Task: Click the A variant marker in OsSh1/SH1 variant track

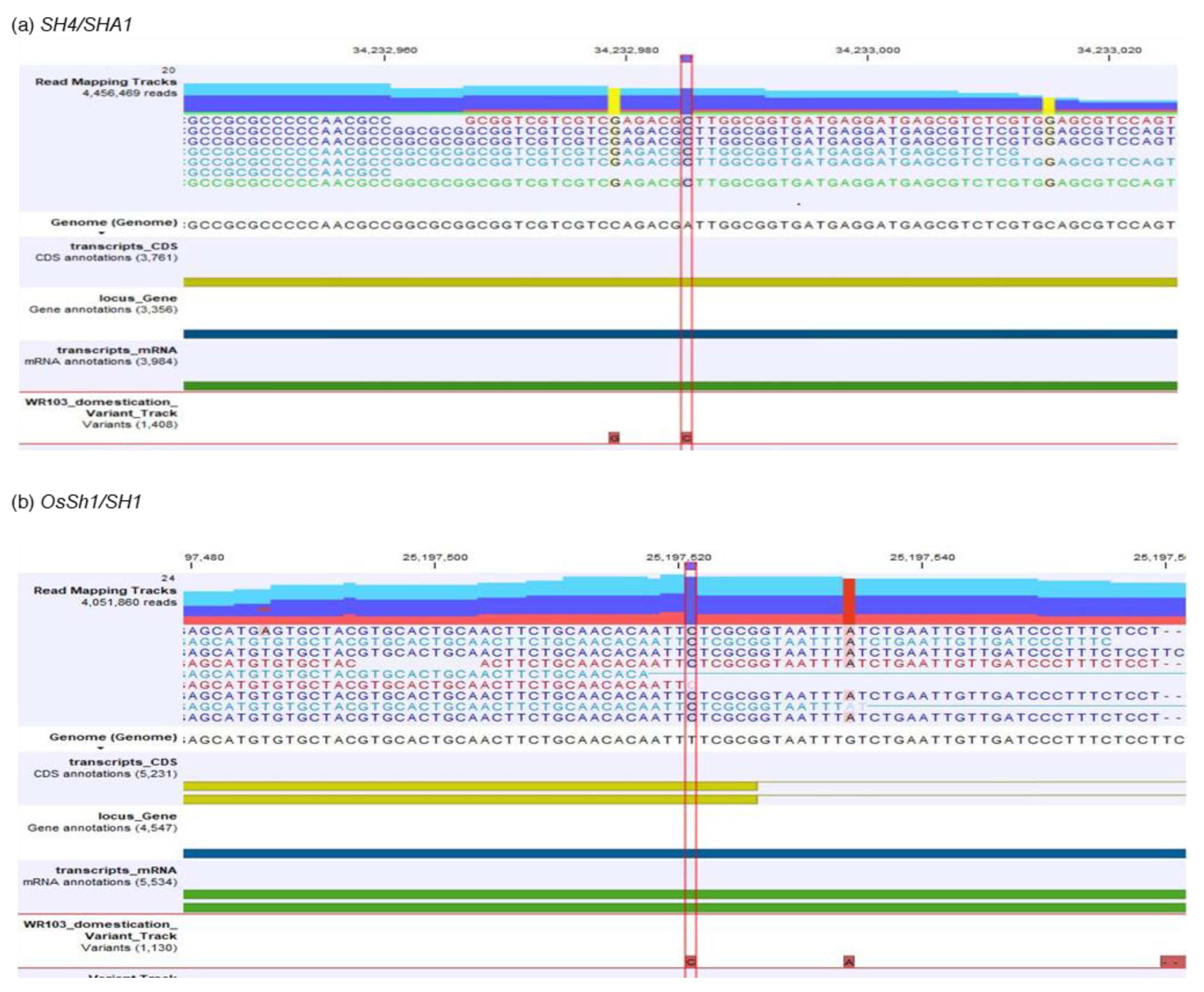Action: 849,962
